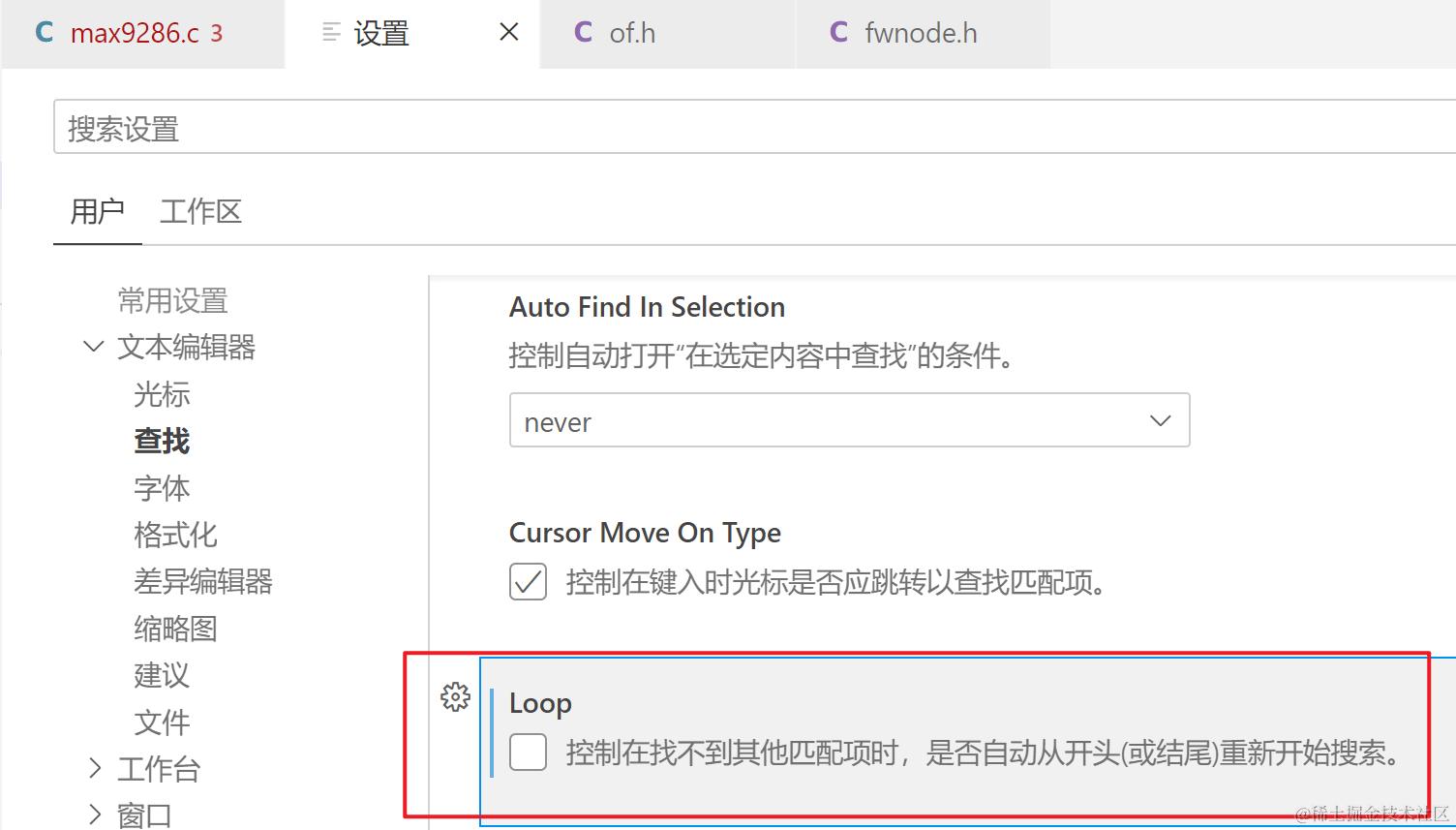Enable the Loop checkbox
Image resolution: width=1456 pixels, height=830 pixels.
click(x=528, y=752)
